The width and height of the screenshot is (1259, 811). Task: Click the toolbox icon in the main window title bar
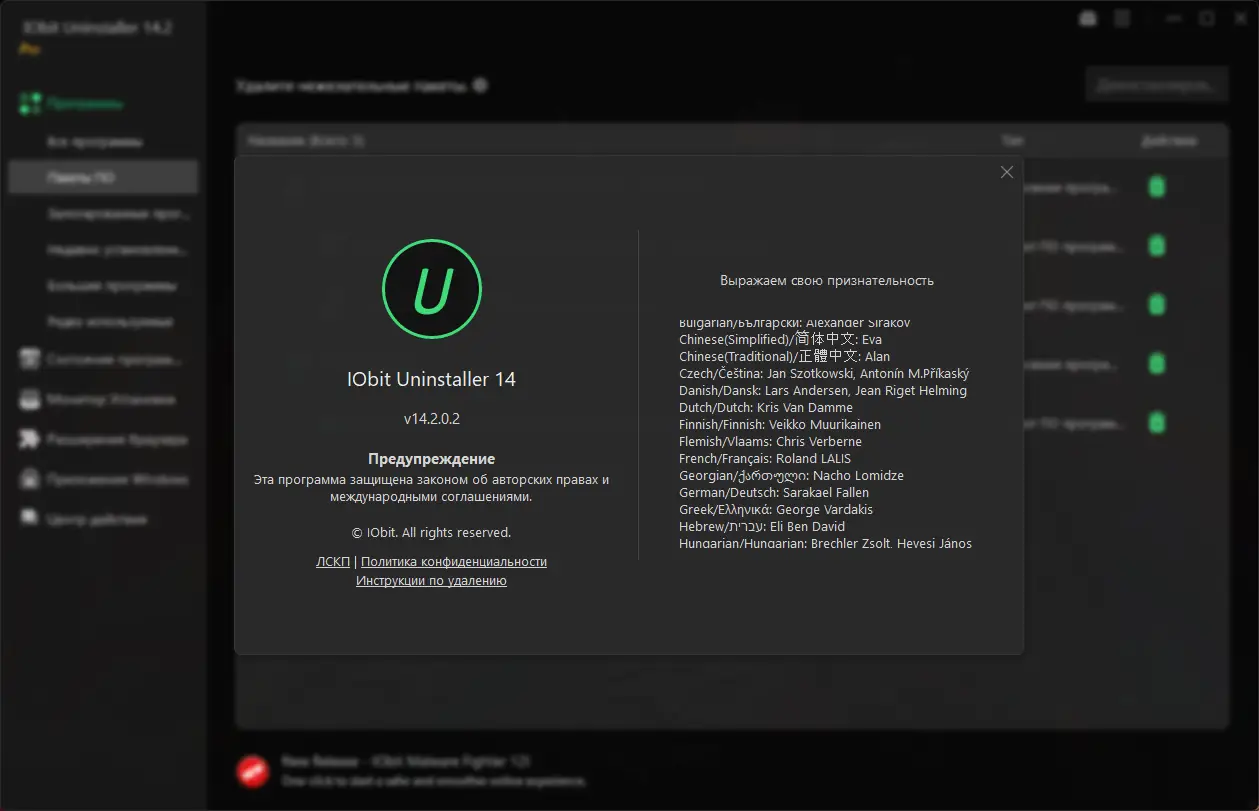click(x=1088, y=19)
